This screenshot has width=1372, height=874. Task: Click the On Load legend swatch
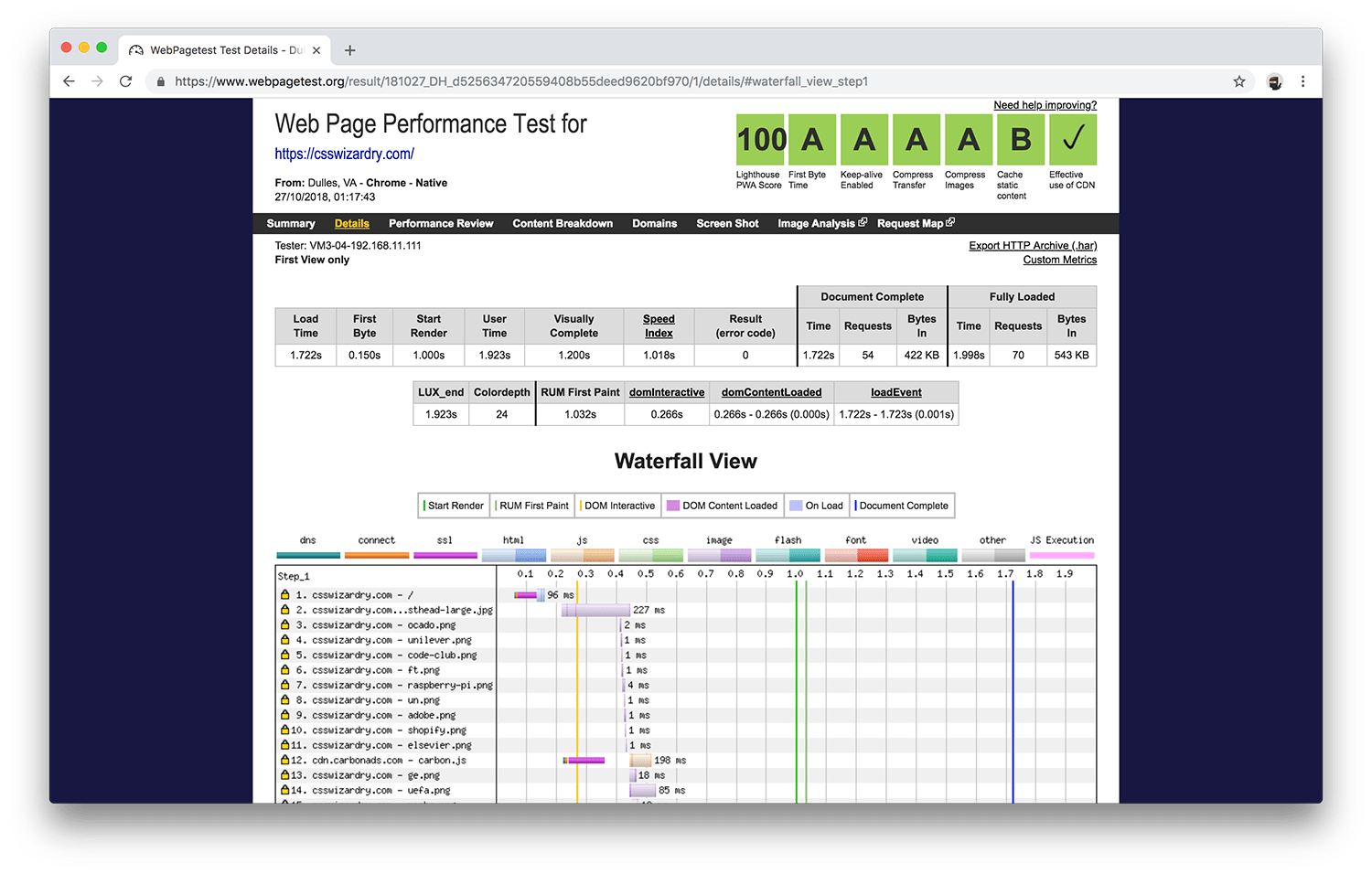(x=796, y=506)
